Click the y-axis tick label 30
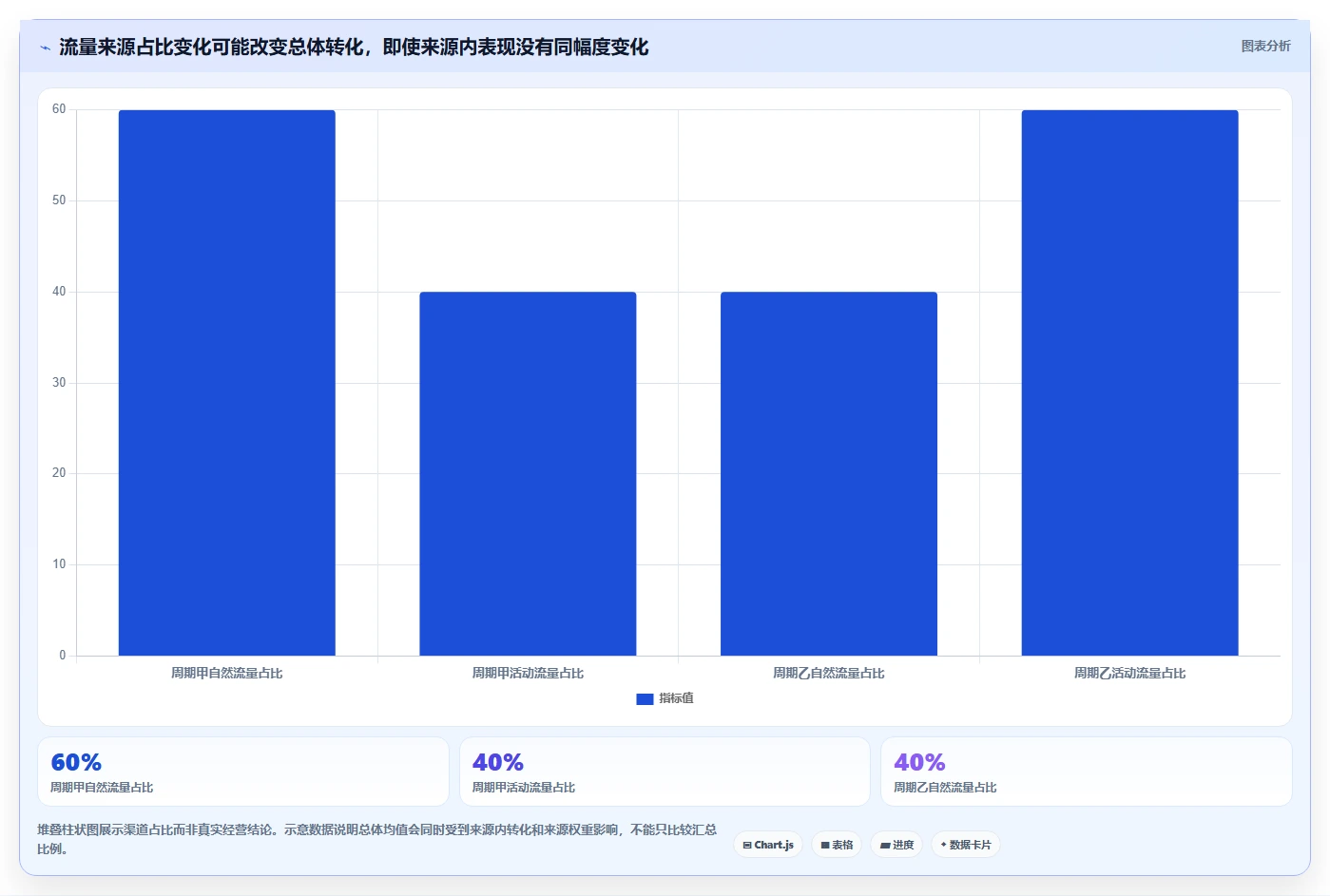 tap(59, 383)
